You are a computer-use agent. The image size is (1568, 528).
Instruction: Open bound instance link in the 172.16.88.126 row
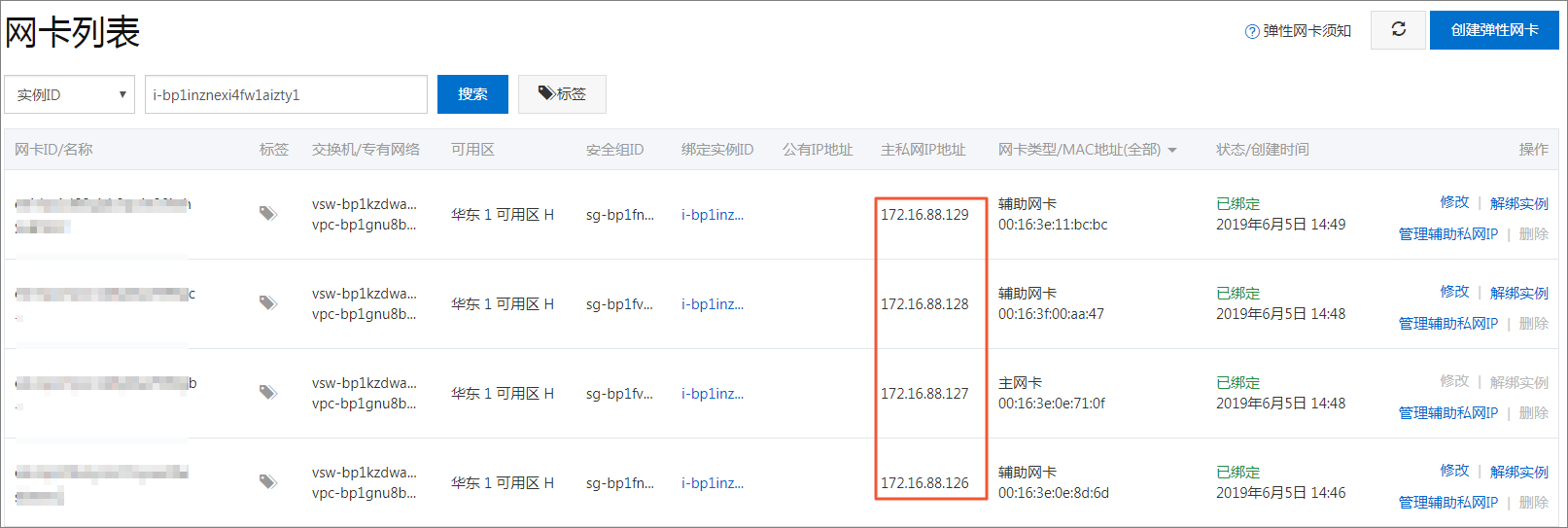tap(713, 483)
